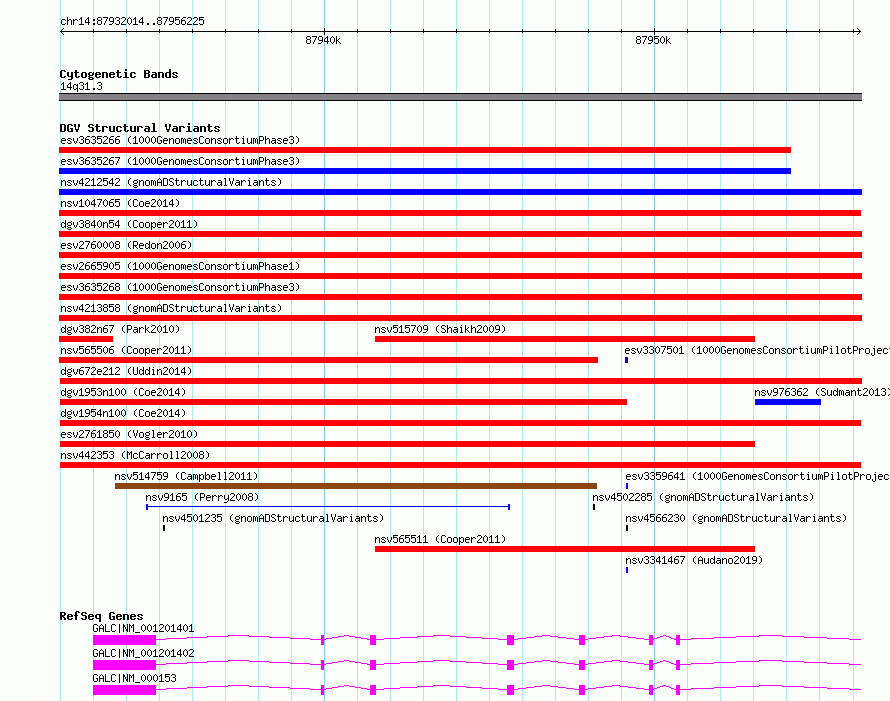Click the blue nsv3341467 (Audano2019) marker

[x=627, y=570]
